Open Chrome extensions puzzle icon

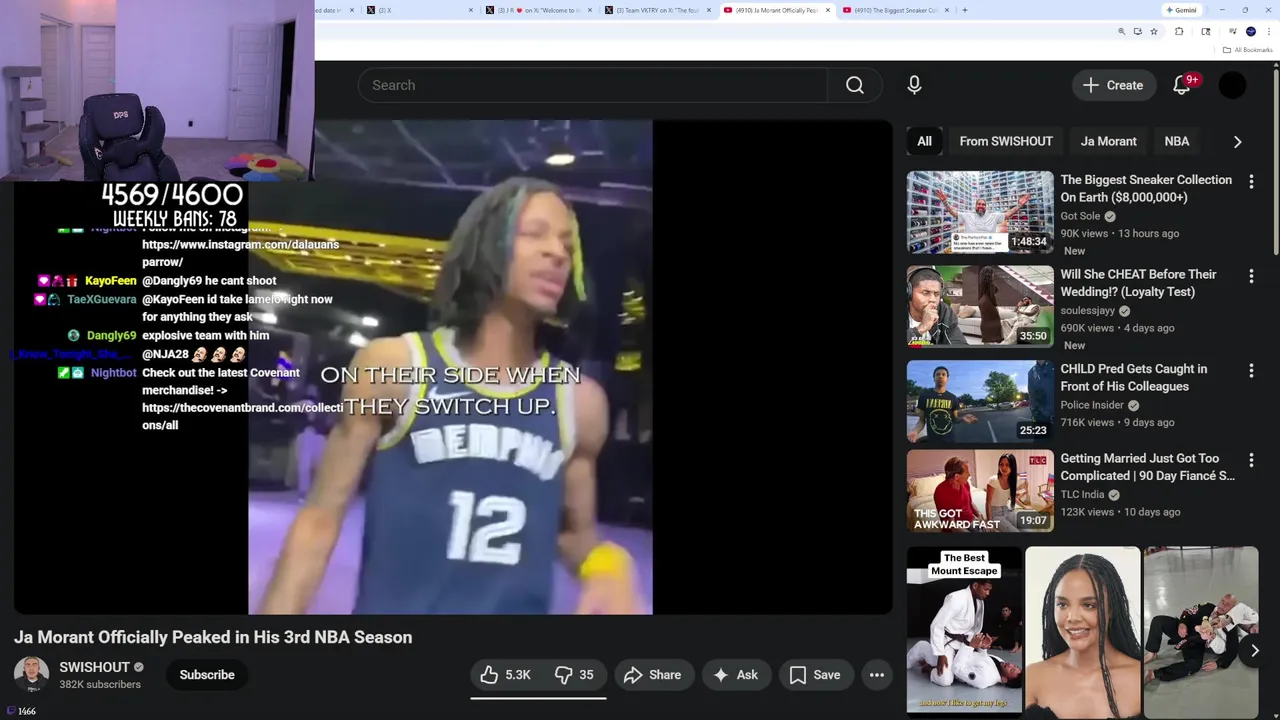coord(1179,32)
